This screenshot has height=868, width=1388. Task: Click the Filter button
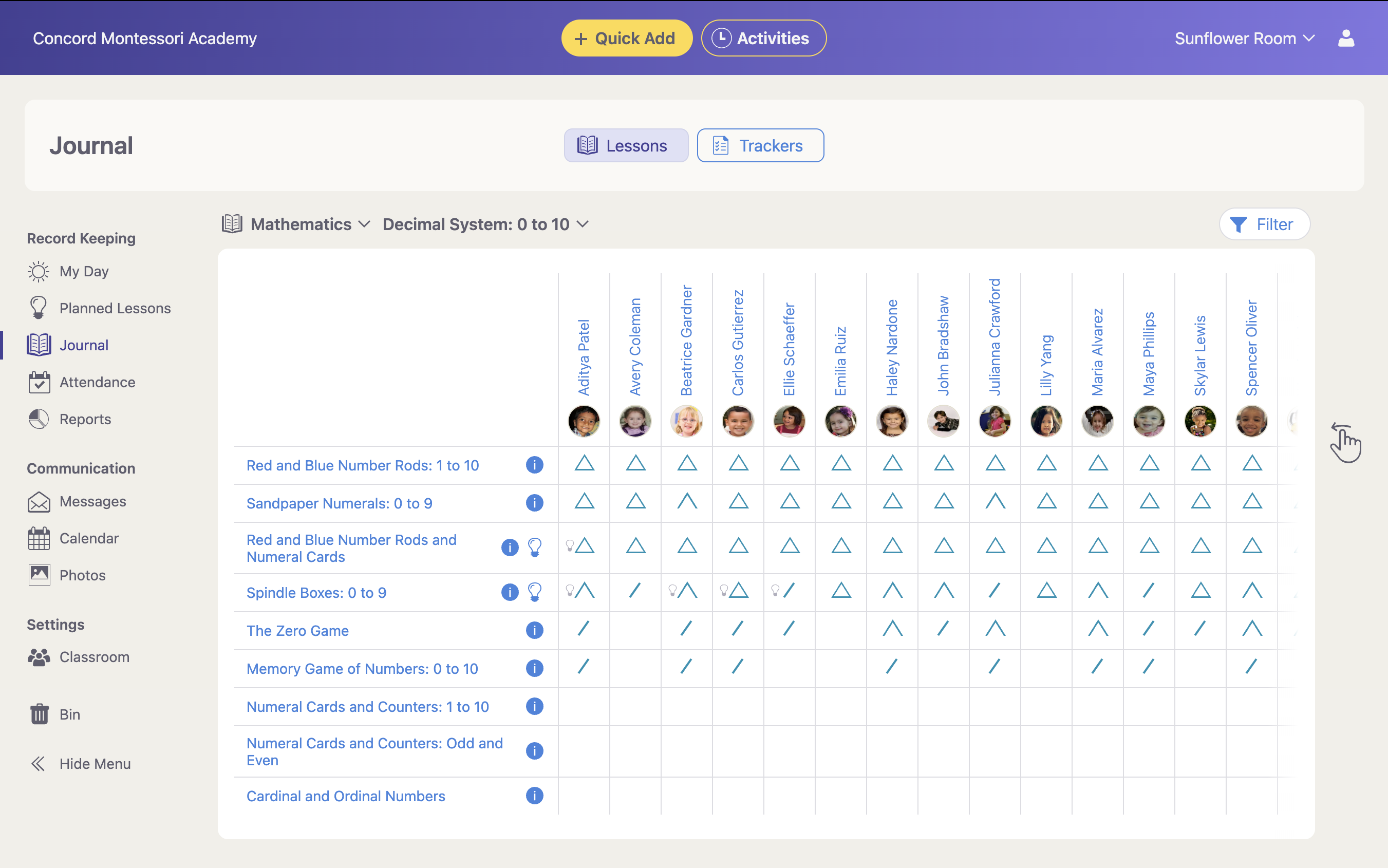point(1264,224)
